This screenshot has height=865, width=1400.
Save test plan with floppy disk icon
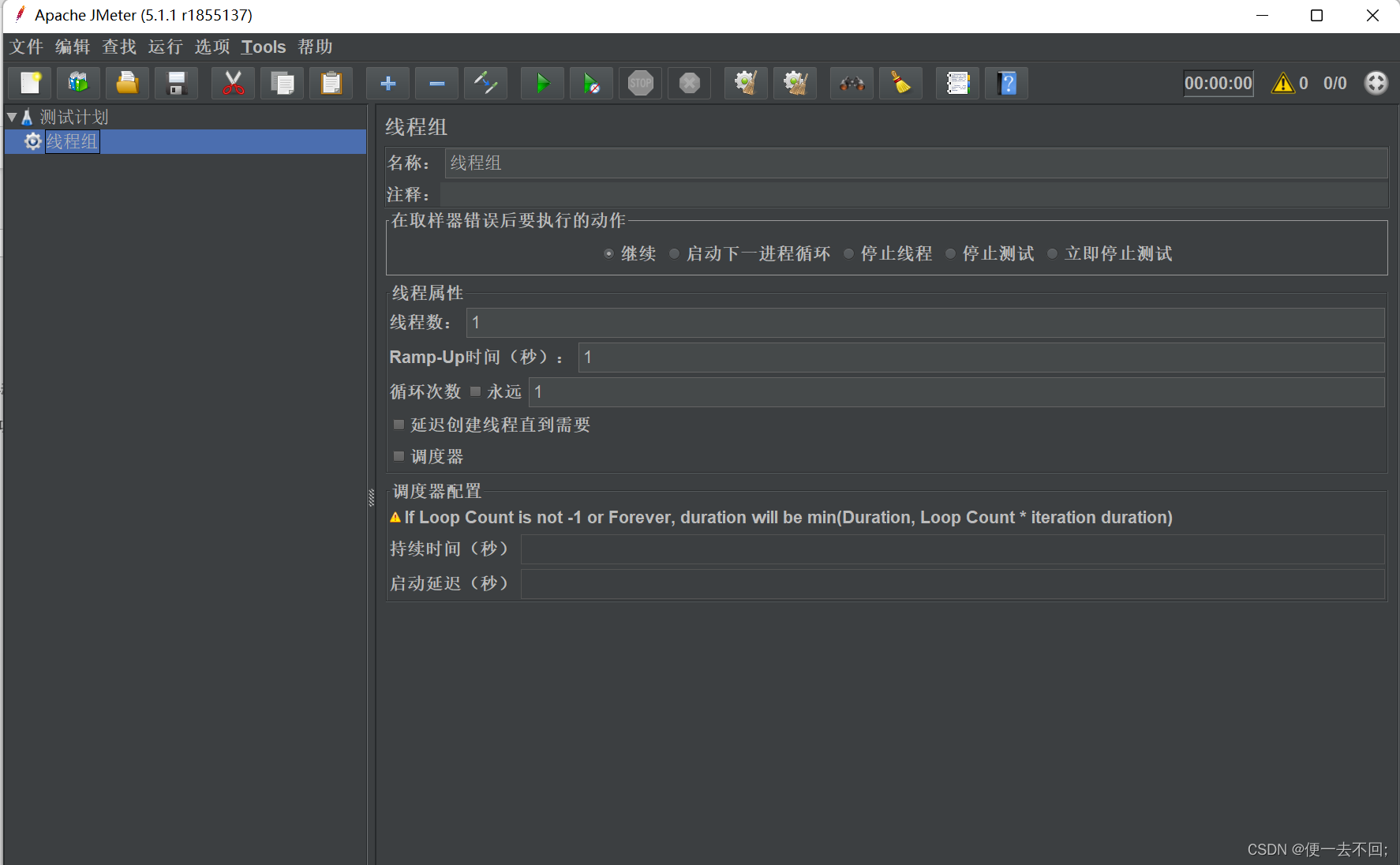tap(177, 83)
